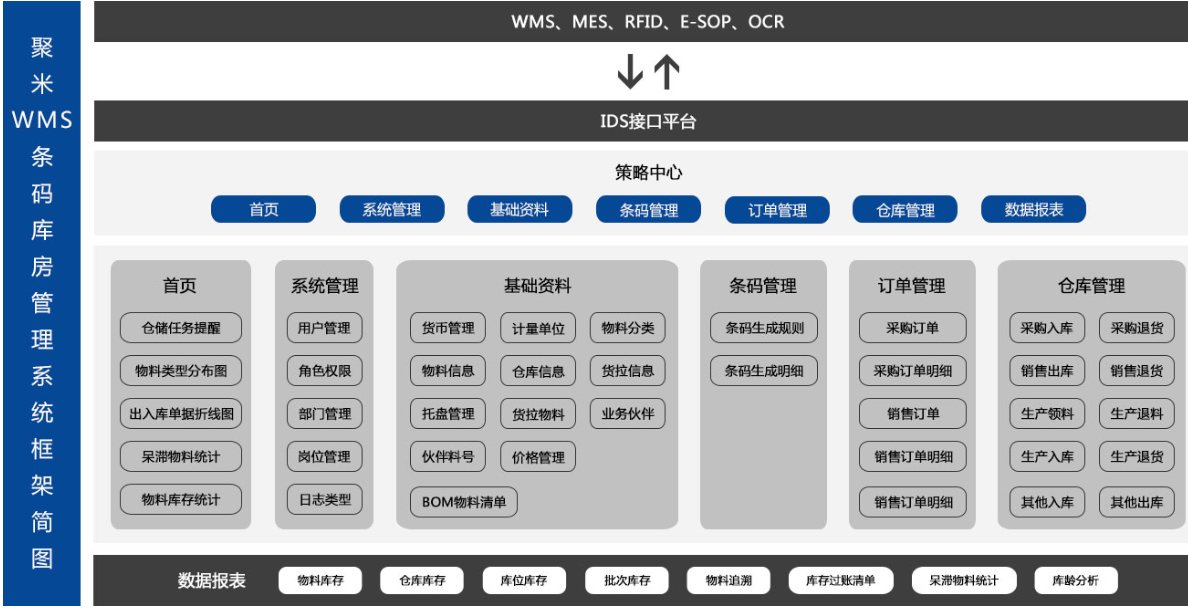Open 呆滞物料统计 in the 首页 panel
This screenshot has height=610, width=1188.
pos(181,457)
